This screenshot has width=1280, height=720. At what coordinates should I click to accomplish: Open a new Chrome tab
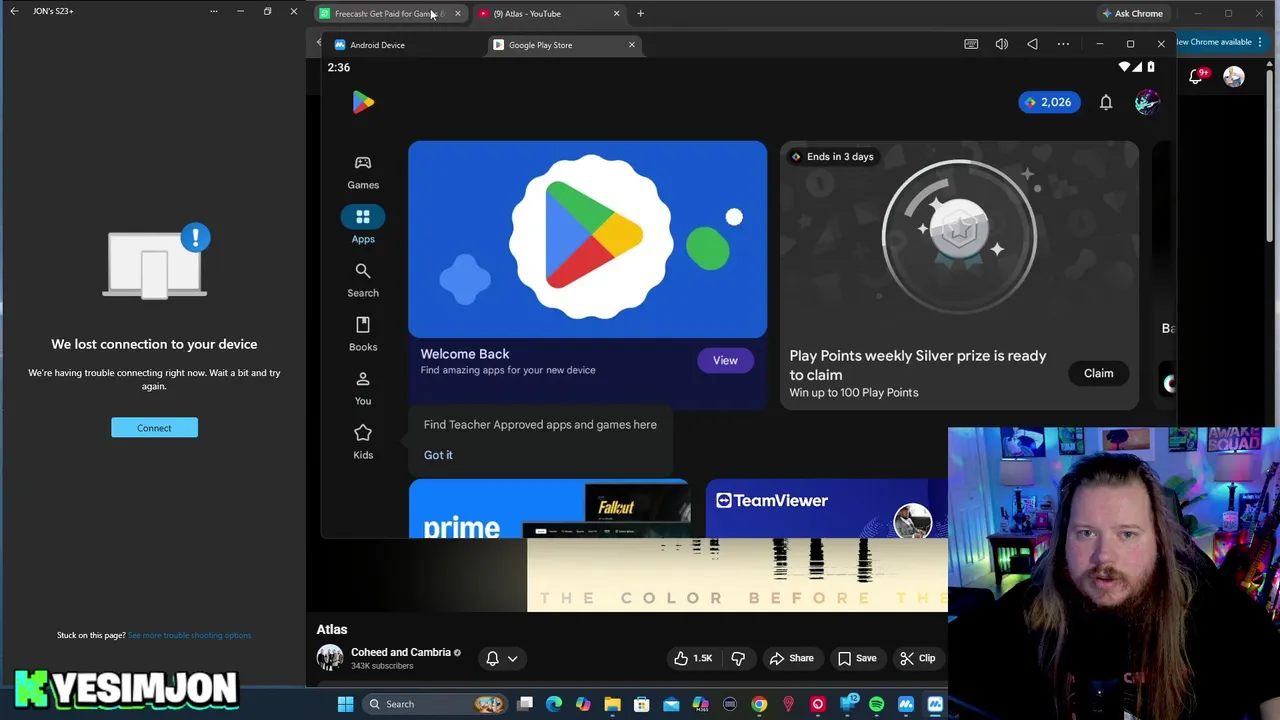tap(640, 14)
